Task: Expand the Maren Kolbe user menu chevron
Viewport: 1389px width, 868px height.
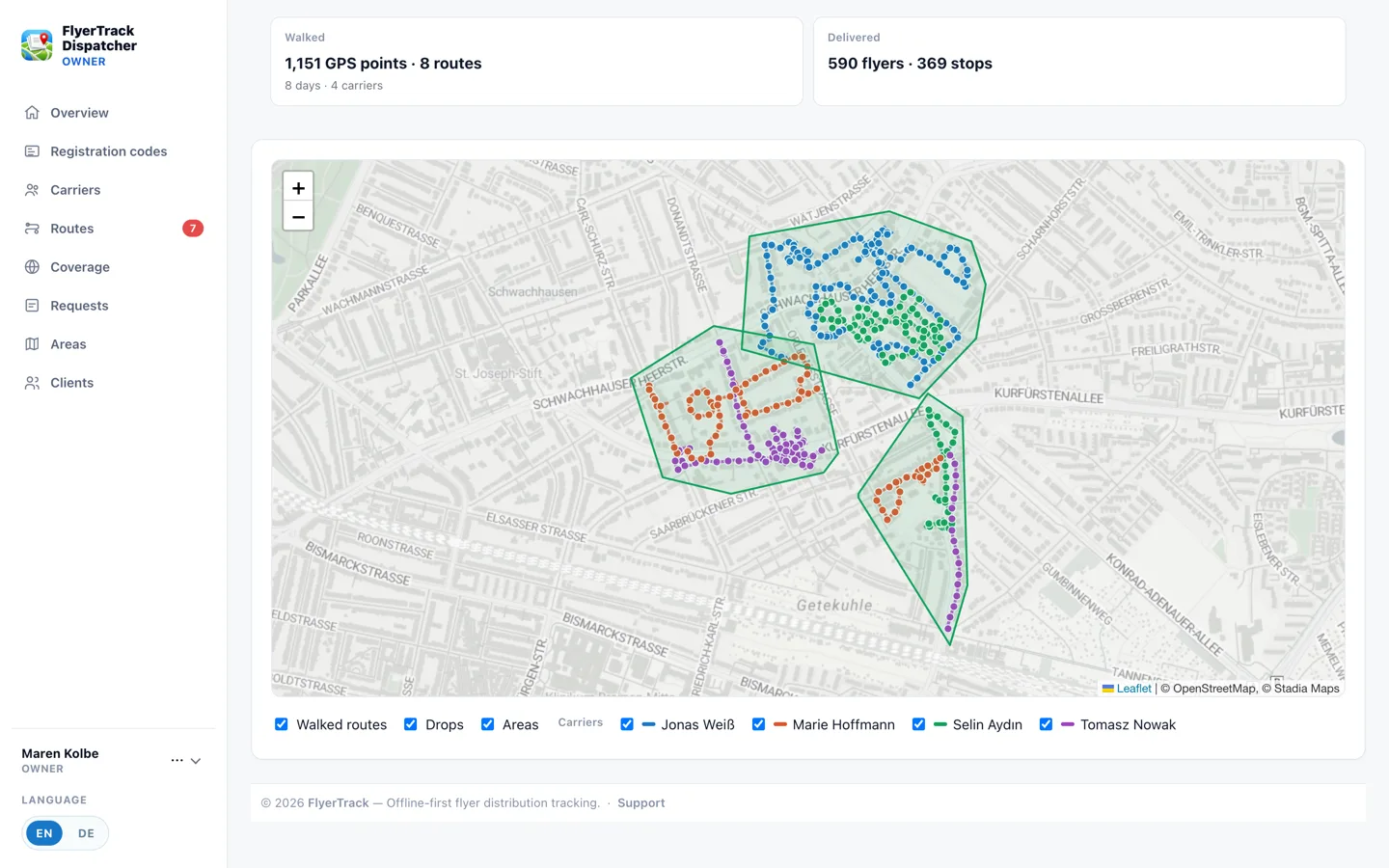Action: tap(196, 761)
